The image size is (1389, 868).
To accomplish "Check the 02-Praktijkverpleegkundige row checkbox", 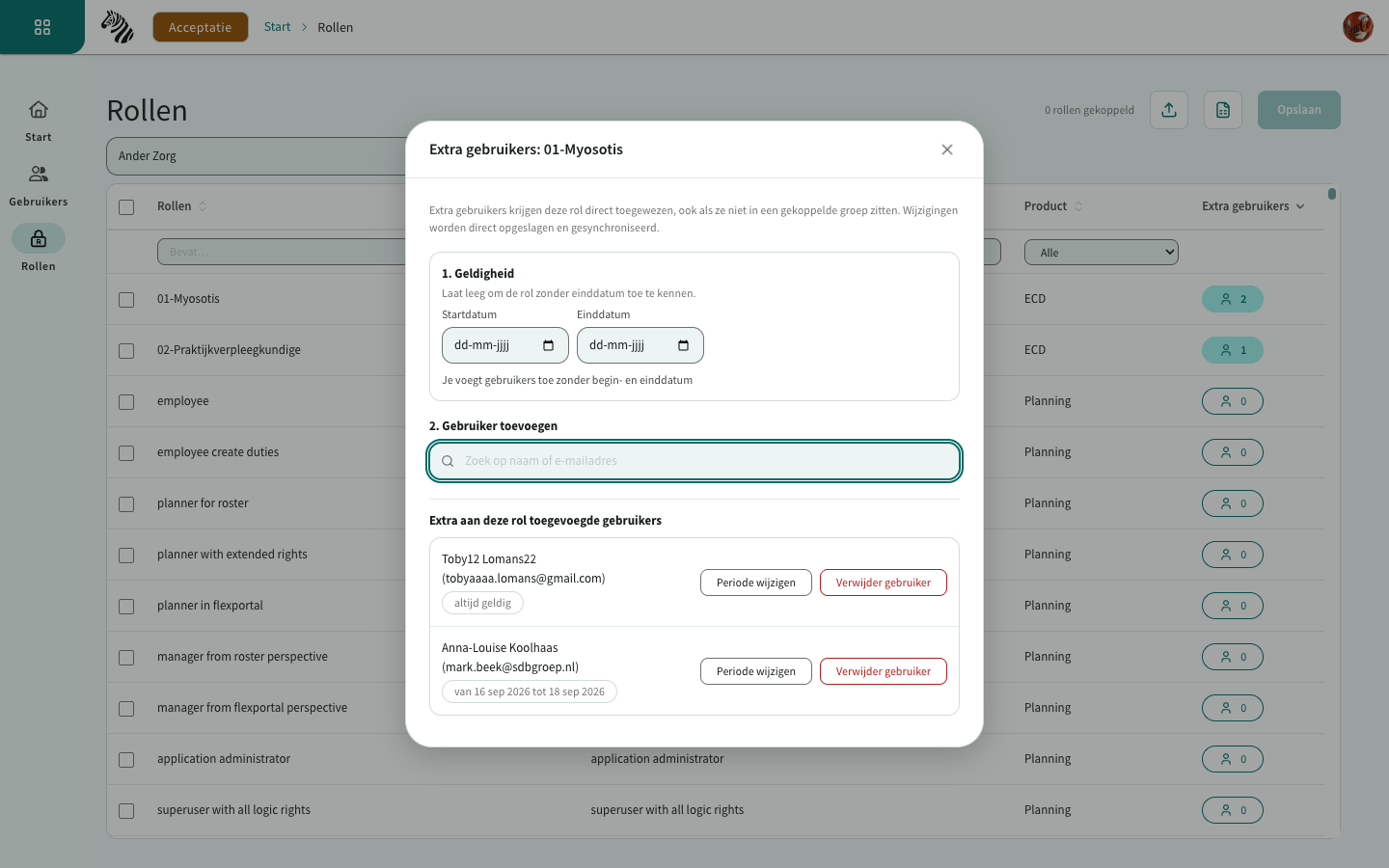I will [x=126, y=350].
